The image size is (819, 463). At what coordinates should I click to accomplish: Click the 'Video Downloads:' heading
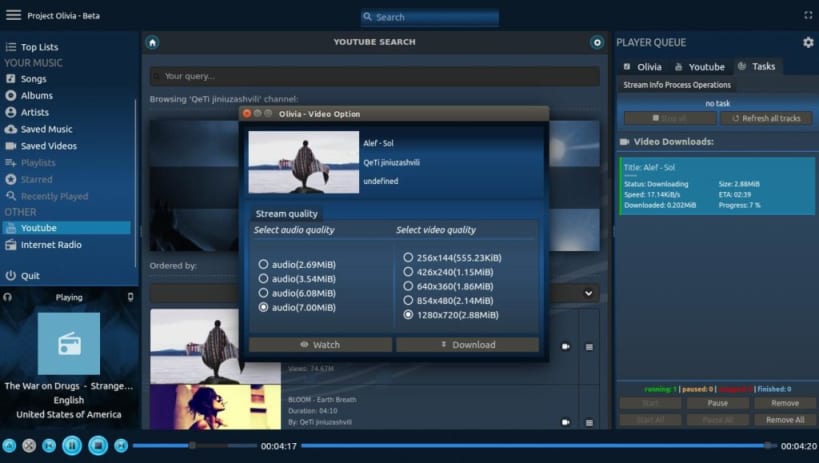click(x=673, y=142)
